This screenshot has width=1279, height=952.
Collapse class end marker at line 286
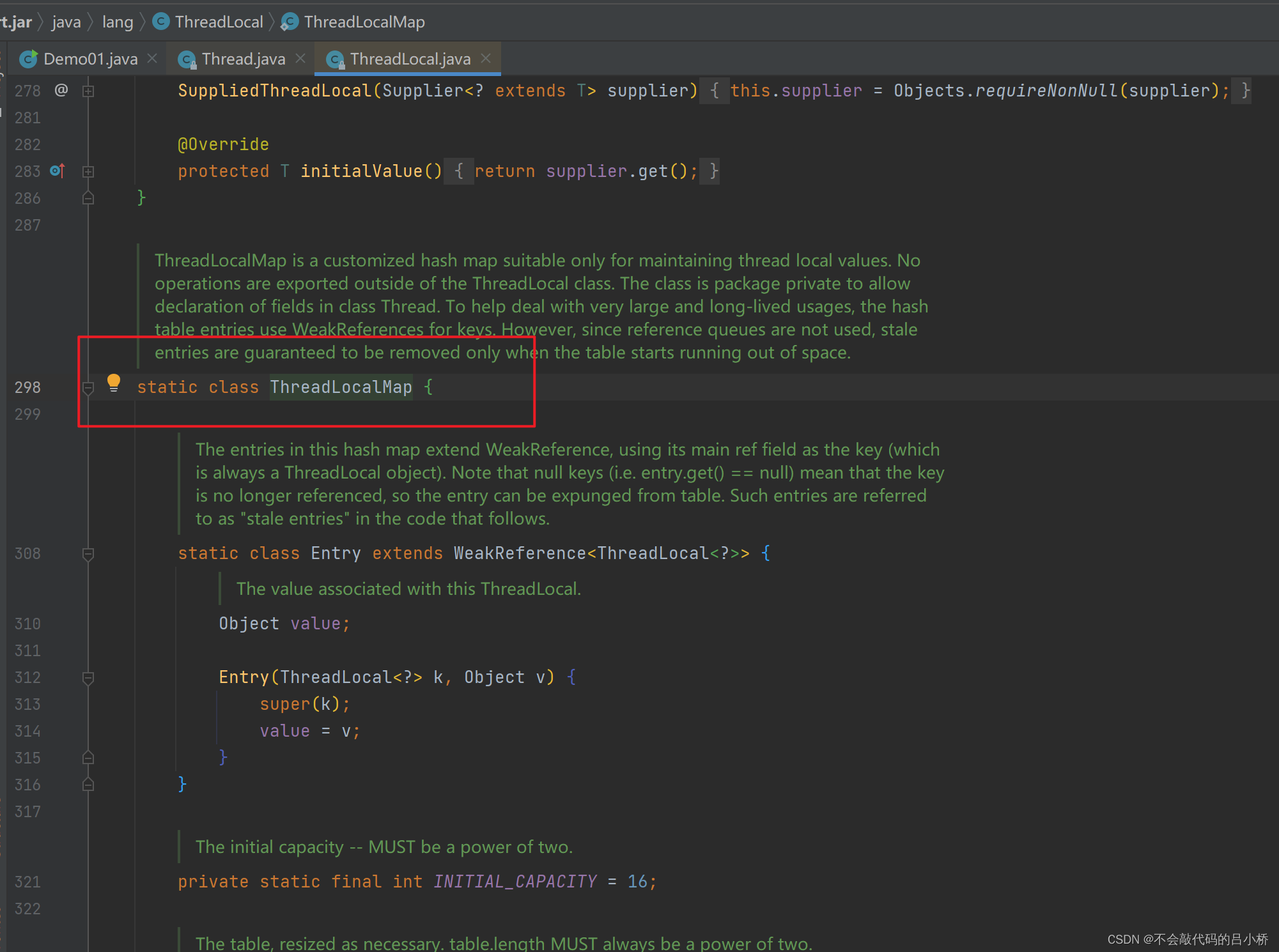point(88,198)
